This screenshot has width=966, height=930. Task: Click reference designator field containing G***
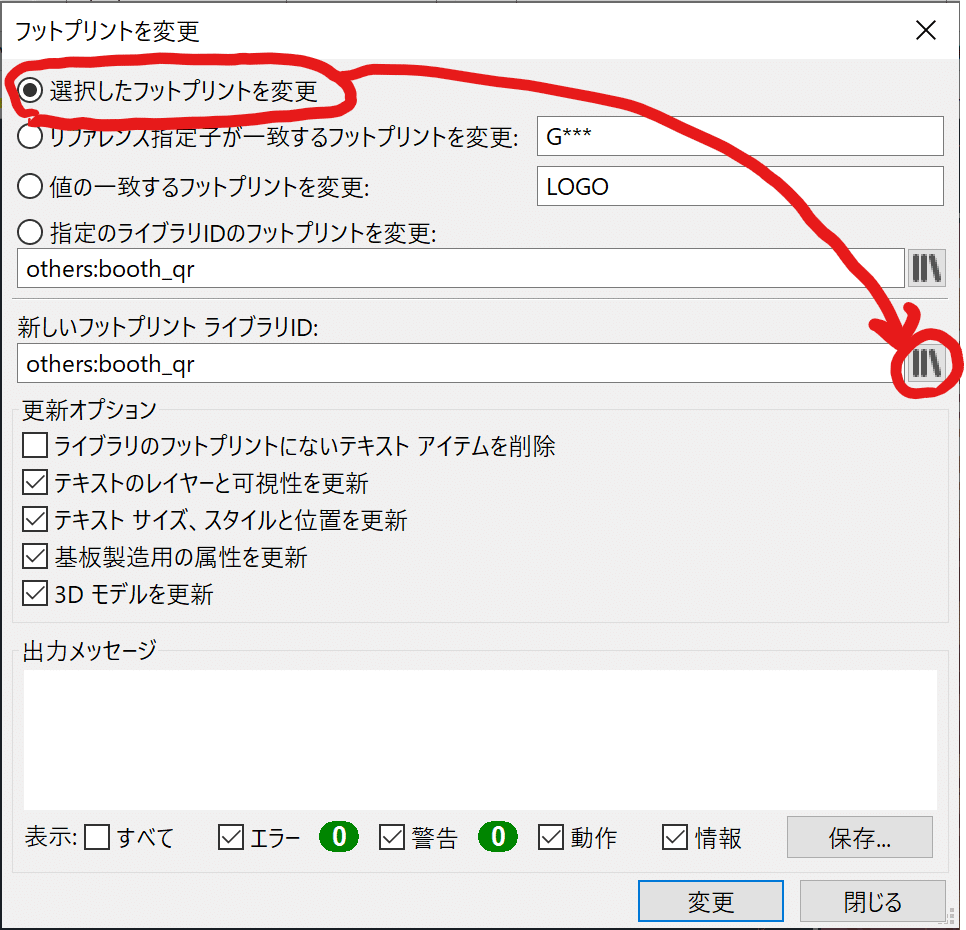(x=740, y=136)
